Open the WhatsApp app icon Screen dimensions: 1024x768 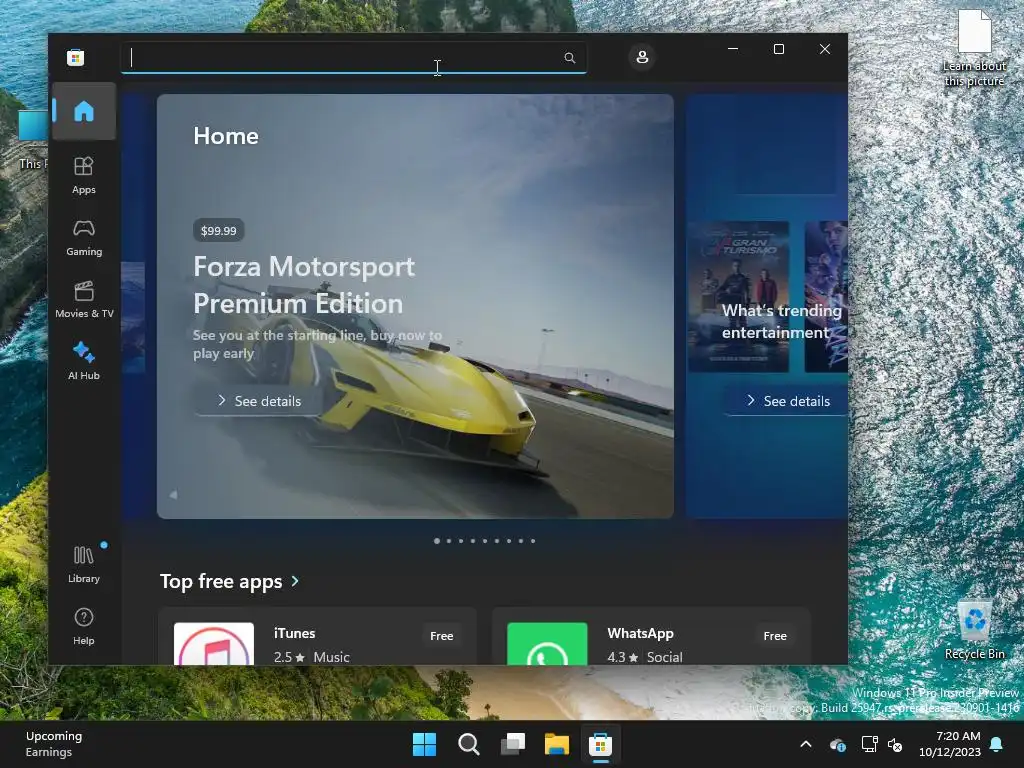547,643
